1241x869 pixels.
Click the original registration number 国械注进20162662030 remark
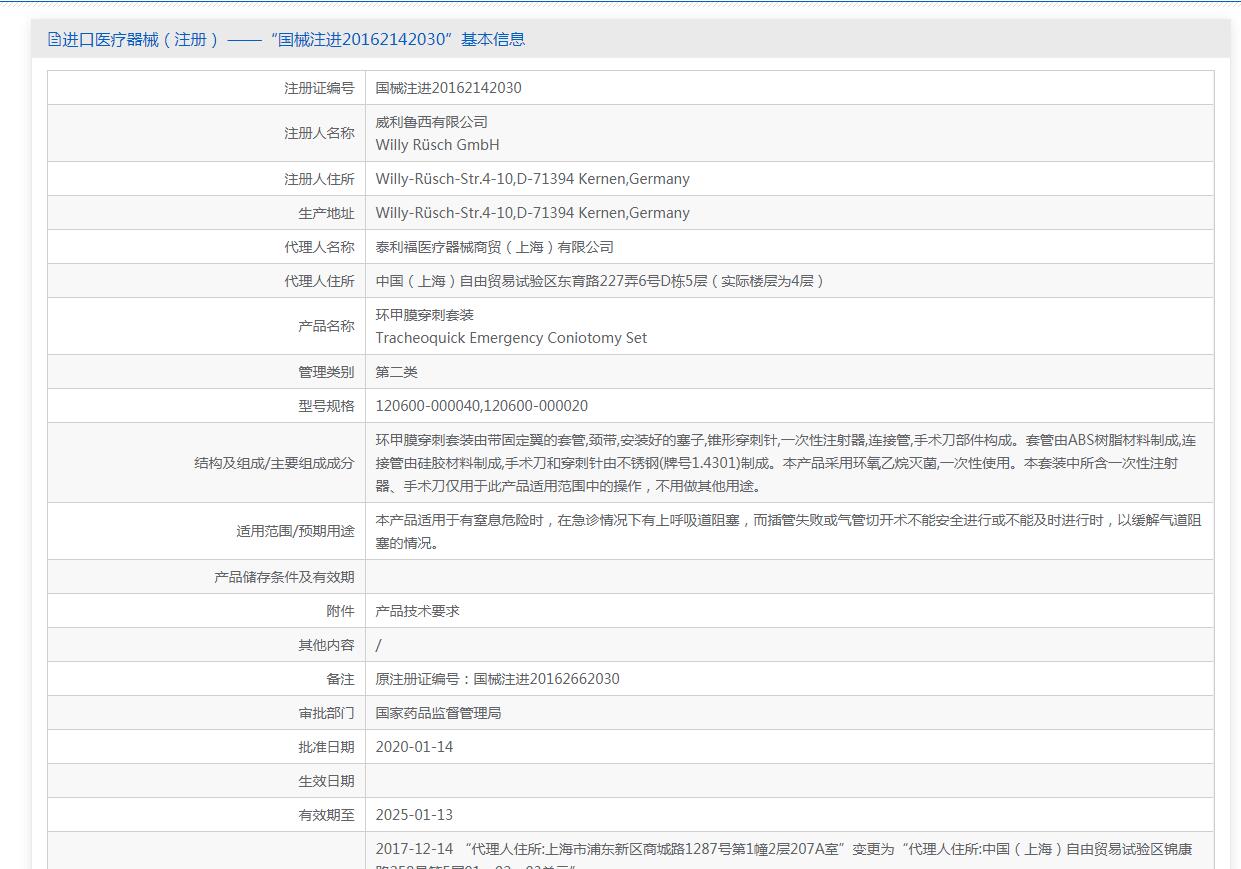coord(497,679)
